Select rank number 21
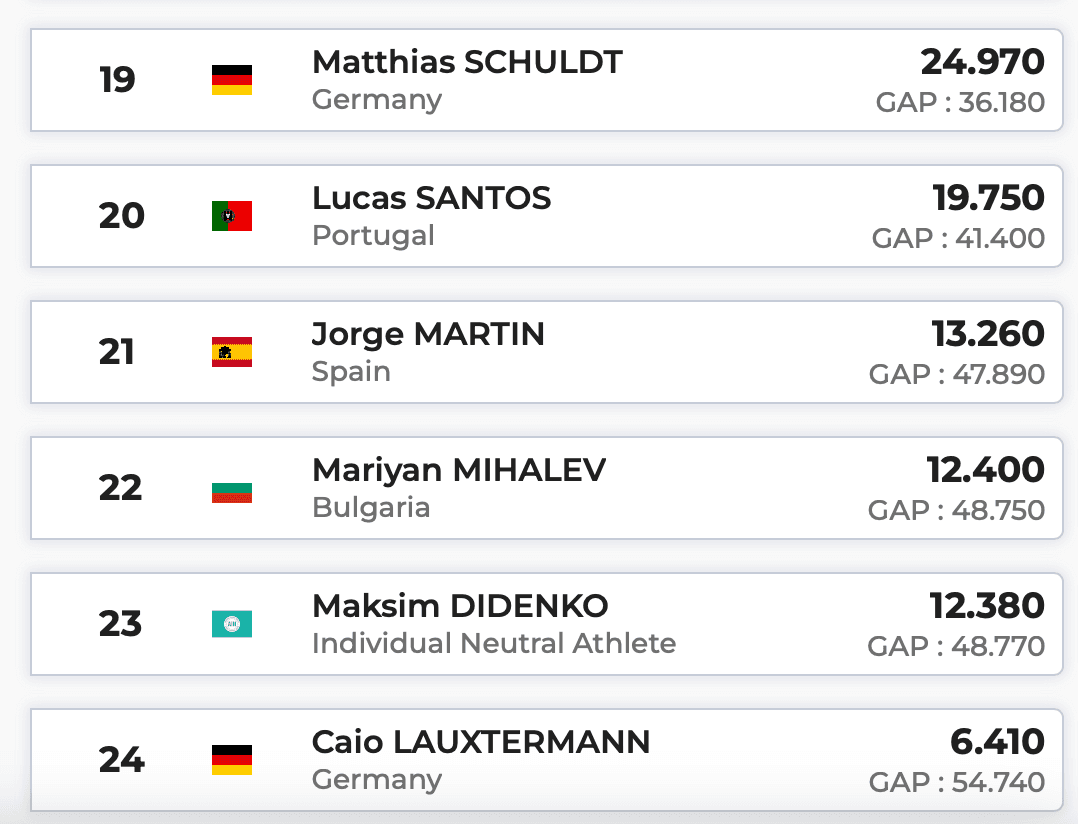This screenshot has height=824, width=1078. pos(117,352)
